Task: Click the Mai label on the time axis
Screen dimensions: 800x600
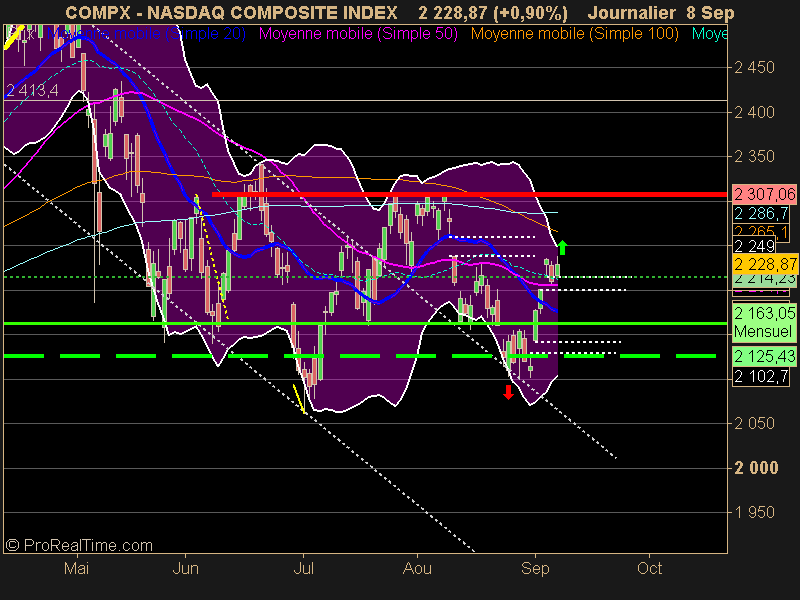Action: coord(77,568)
